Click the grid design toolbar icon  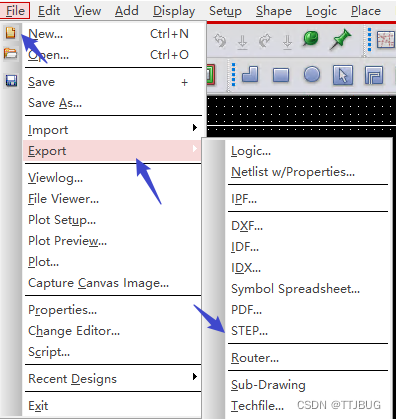[385, 40]
